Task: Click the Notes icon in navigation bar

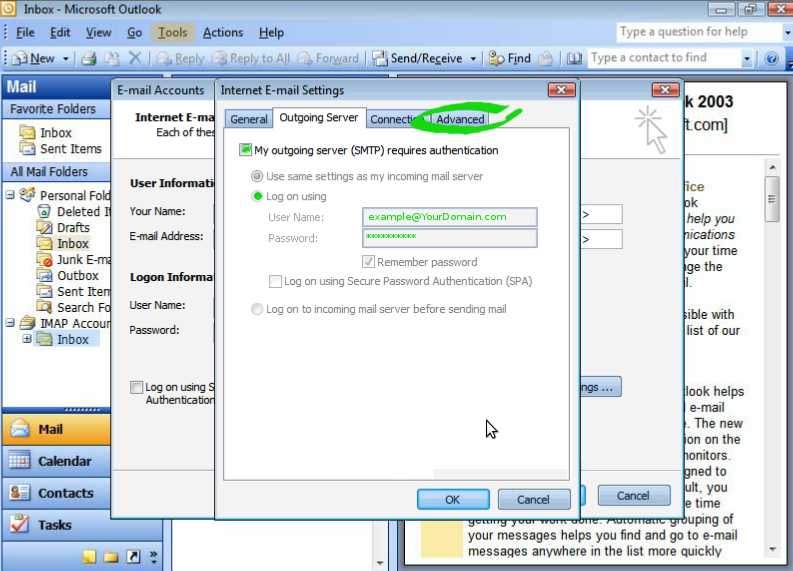Action: [x=89, y=557]
